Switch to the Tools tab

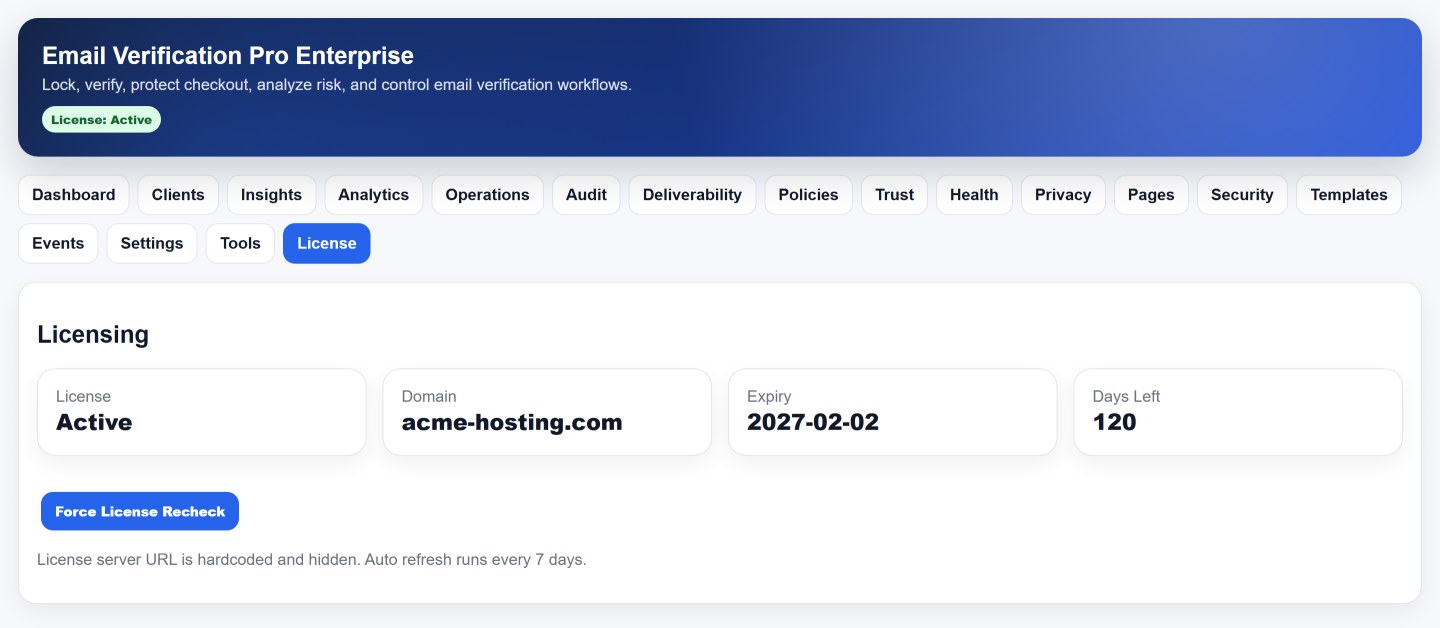tap(240, 243)
